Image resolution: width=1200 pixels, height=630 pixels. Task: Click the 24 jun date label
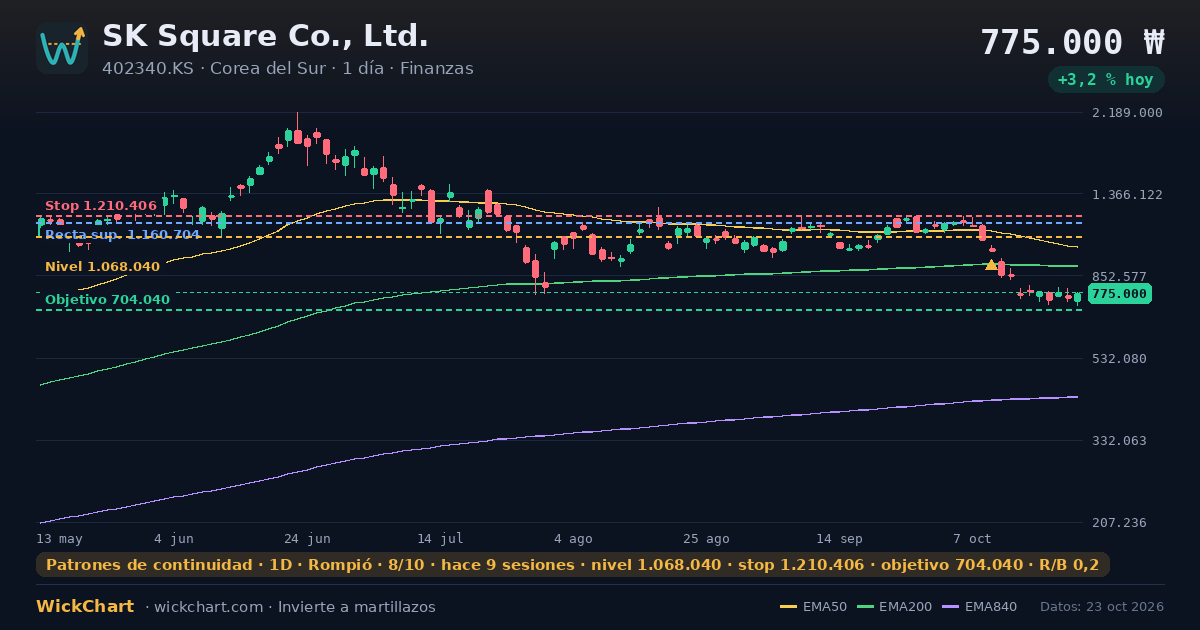click(x=307, y=539)
